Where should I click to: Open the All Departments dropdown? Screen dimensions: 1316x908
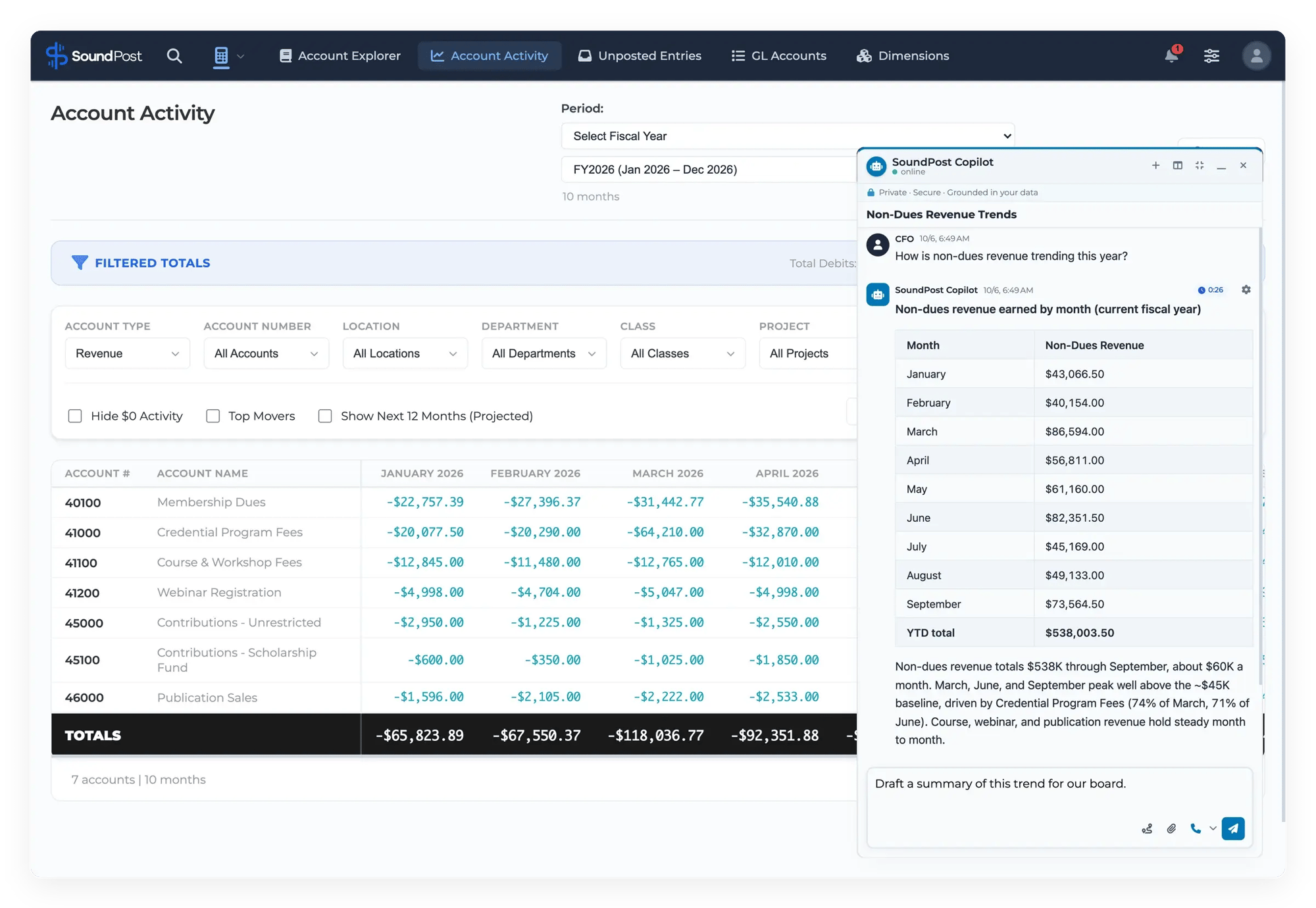coord(544,353)
